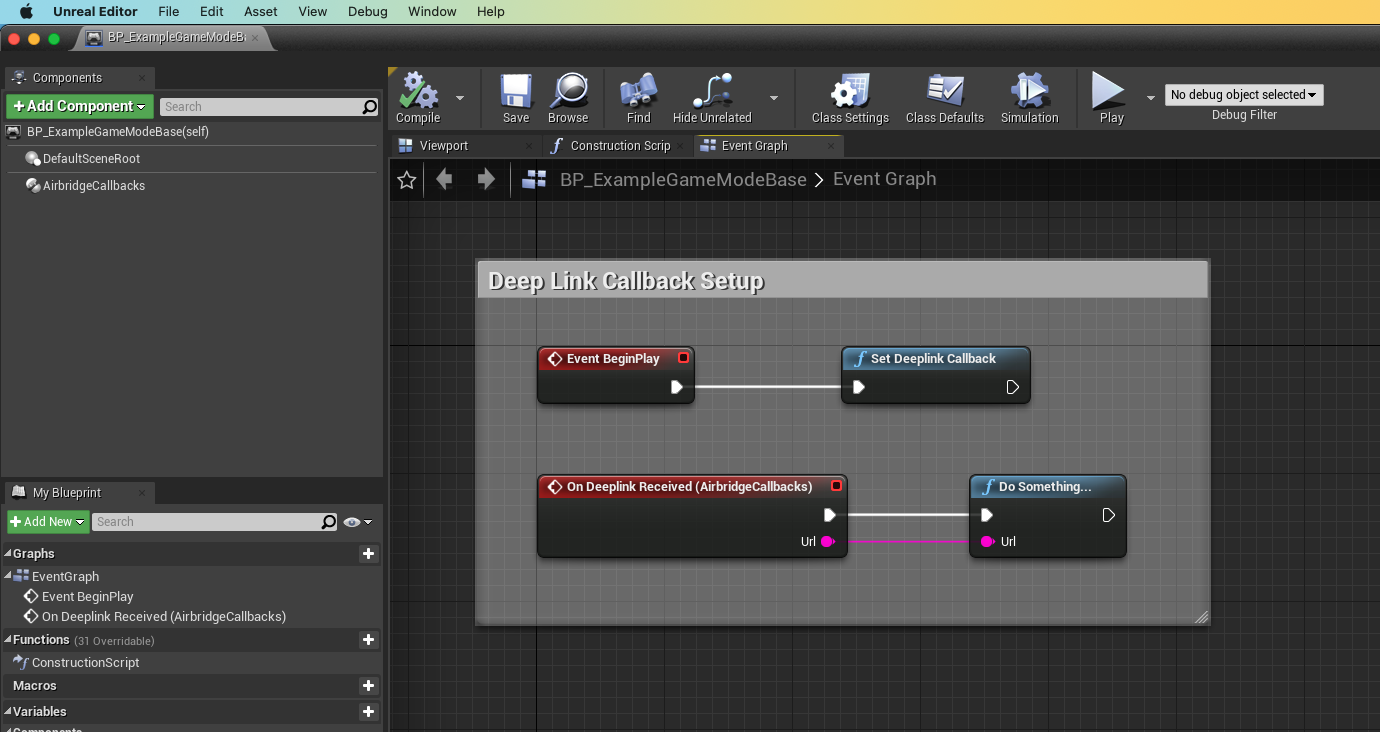Select the Deep Link Callback Setup comment title
The height and width of the screenshot is (732, 1380).
(626, 281)
